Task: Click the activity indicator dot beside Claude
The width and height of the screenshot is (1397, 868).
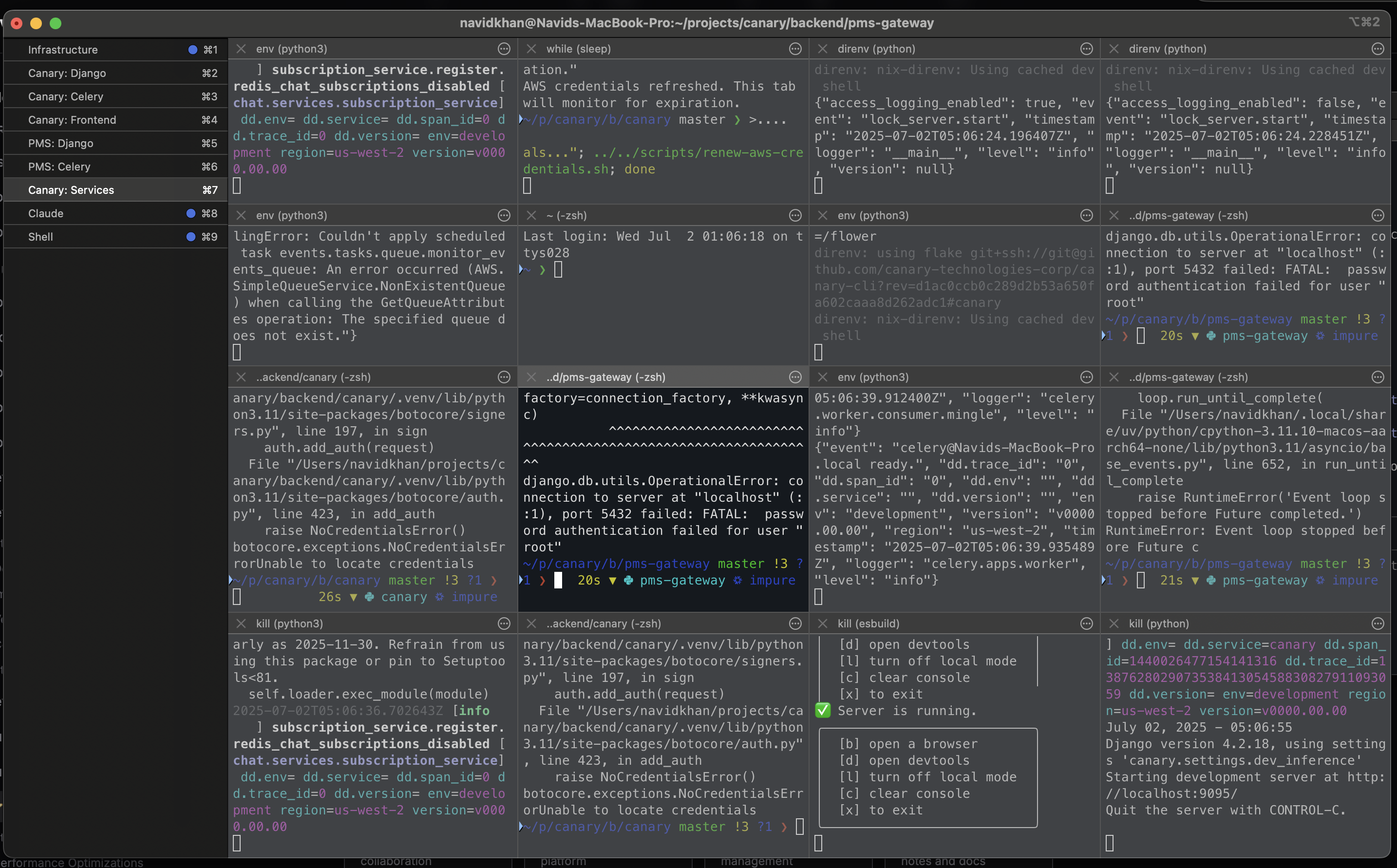Action: [x=191, y=213]
